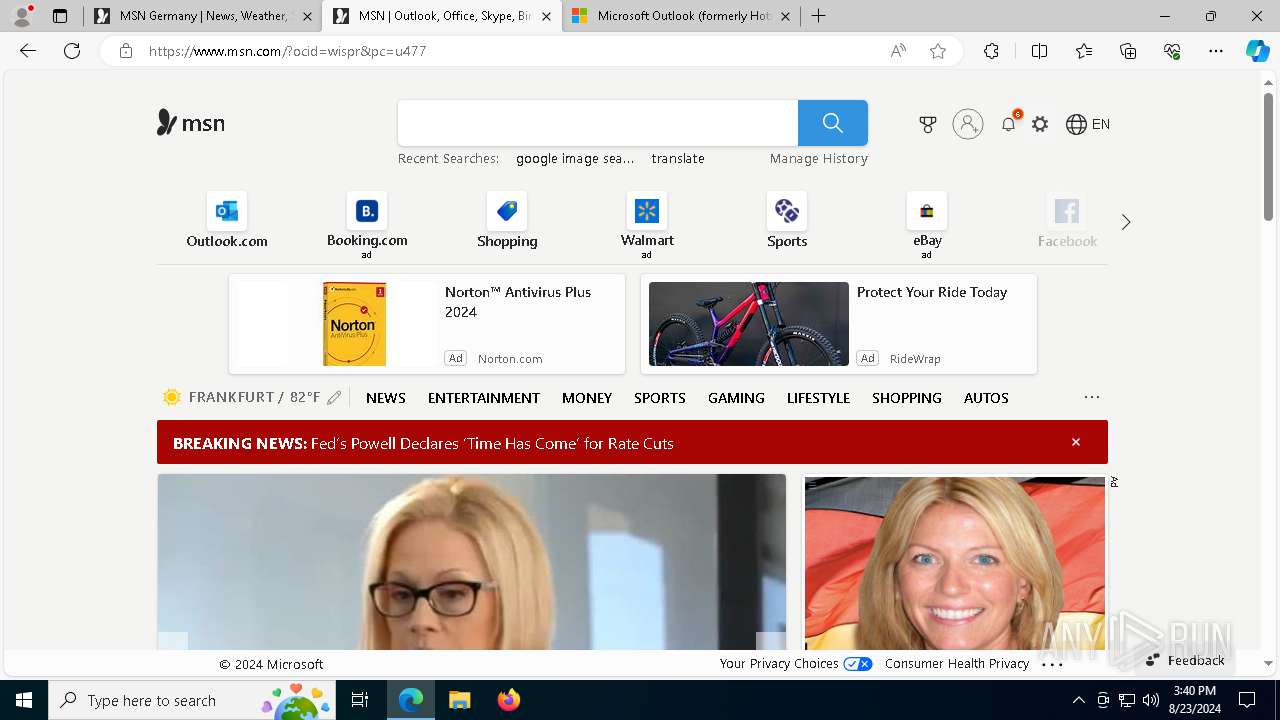Select NEWS navigation item

coord(386,398)
